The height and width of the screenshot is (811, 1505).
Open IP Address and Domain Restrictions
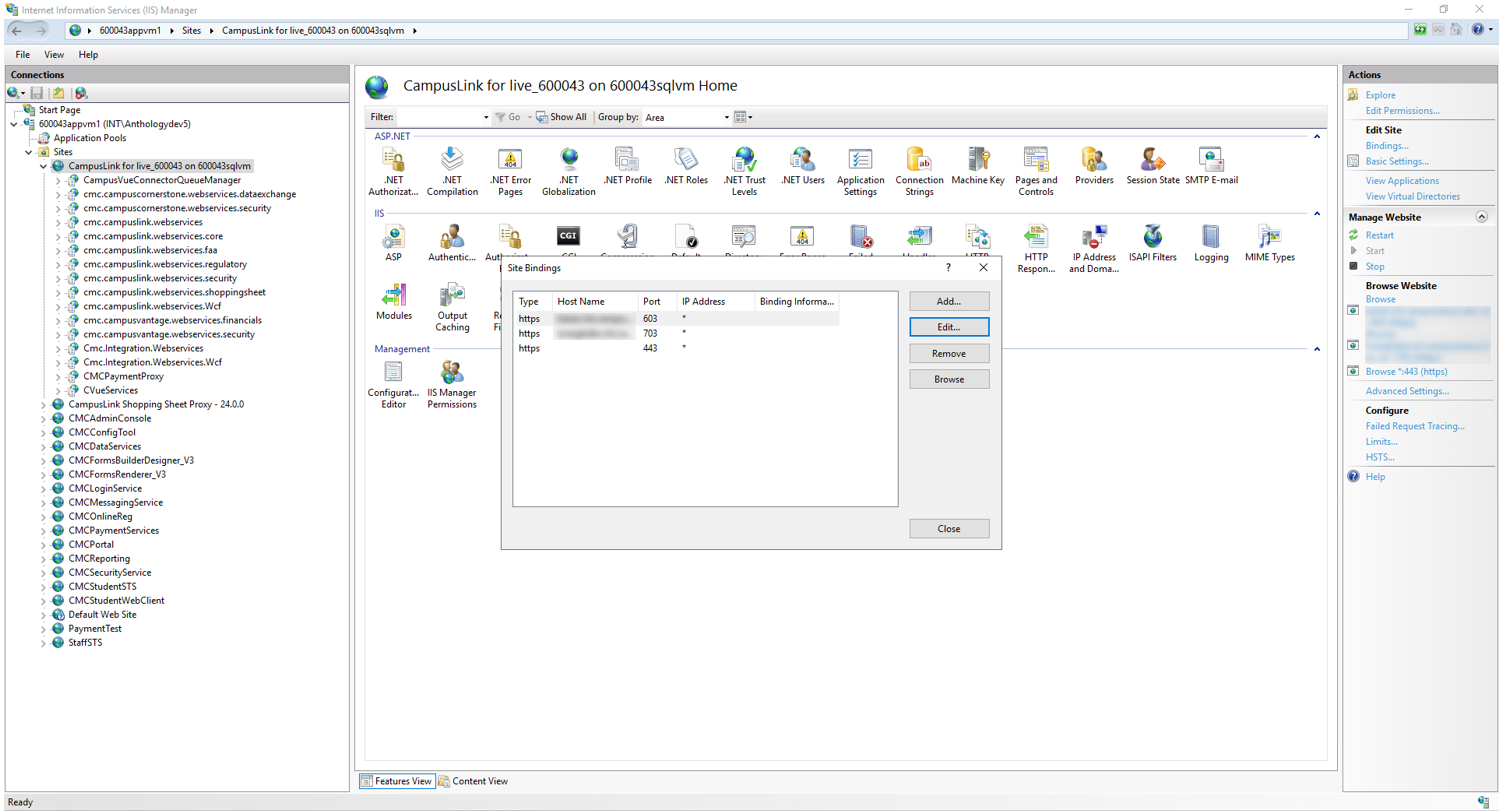[1094, 248]
